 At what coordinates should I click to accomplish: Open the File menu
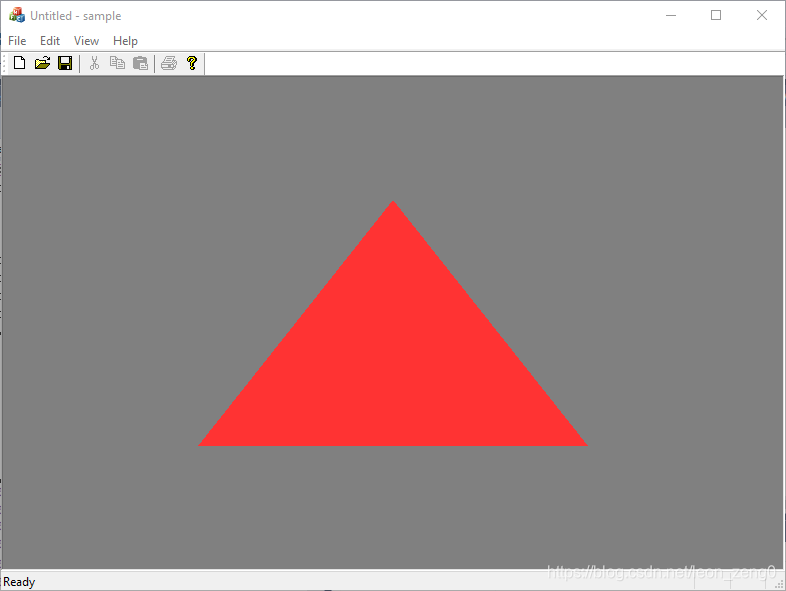(x=17, y=41)
